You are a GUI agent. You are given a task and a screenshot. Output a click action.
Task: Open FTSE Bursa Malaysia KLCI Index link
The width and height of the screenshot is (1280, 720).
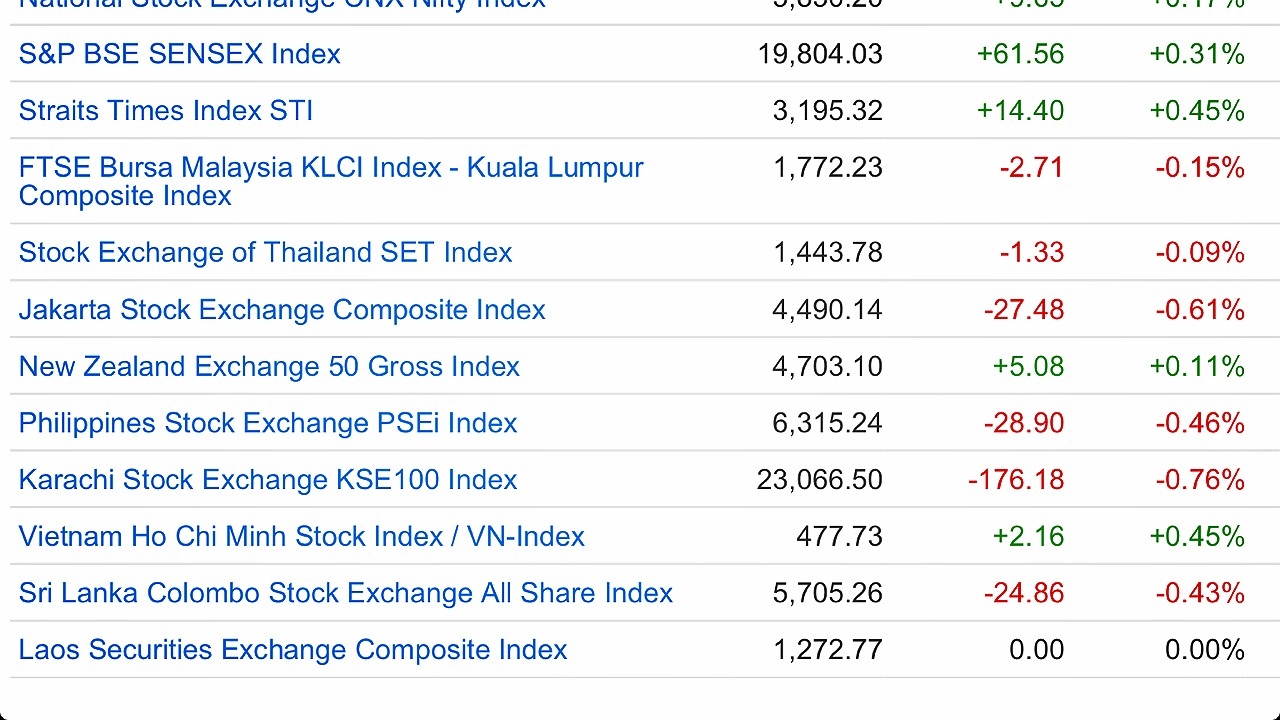pos(331,181)
